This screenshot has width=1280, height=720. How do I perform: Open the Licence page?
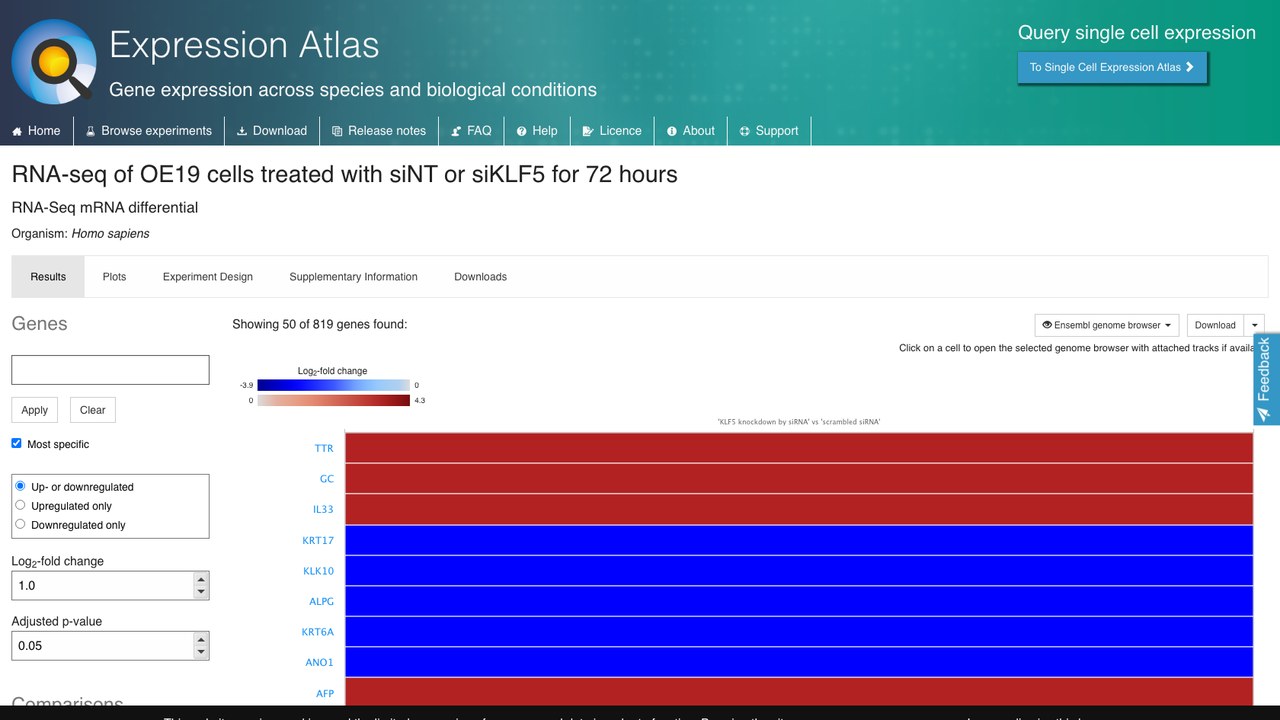click(x=612, y=131)
